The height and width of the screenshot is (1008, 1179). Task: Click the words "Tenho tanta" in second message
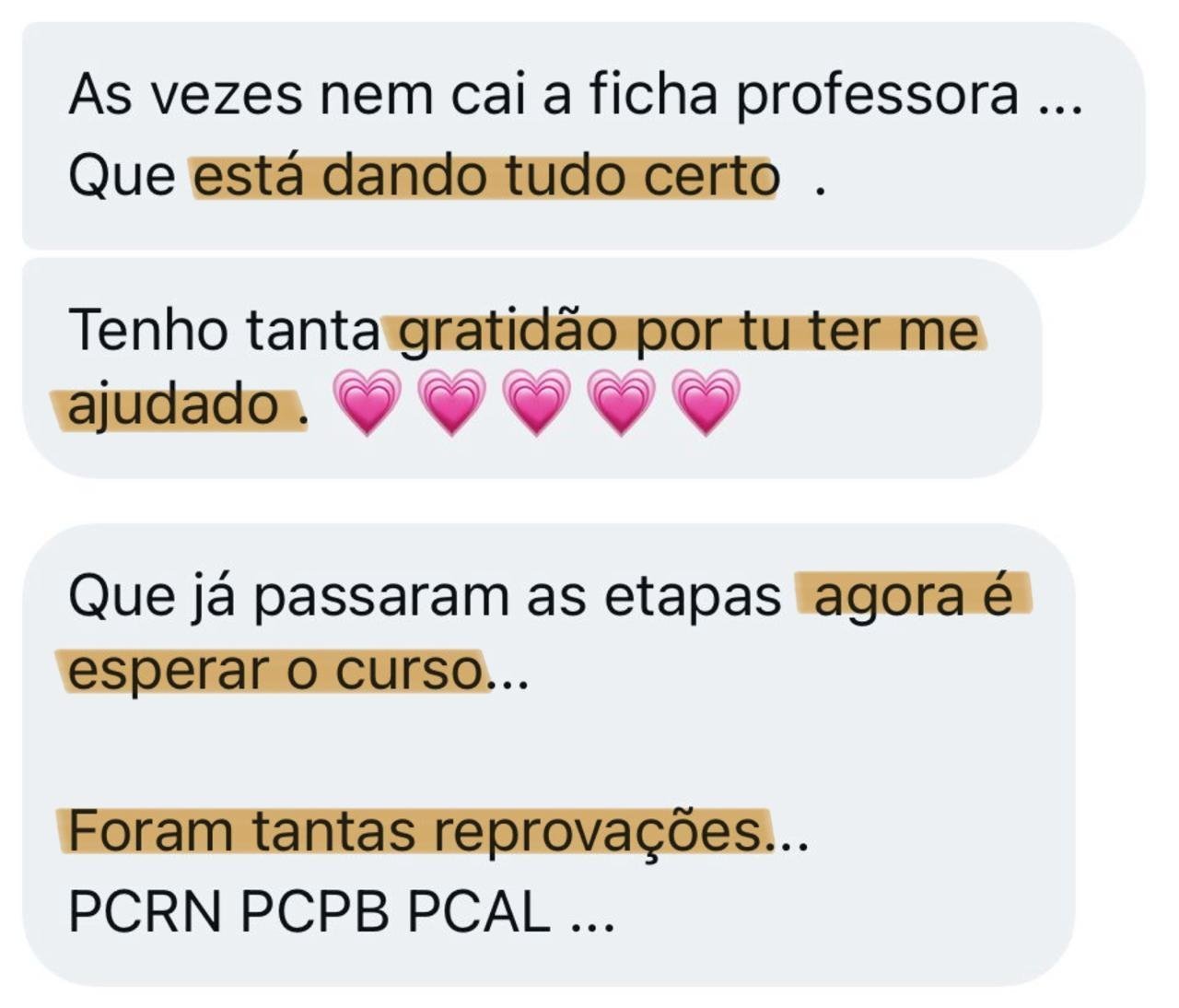(x=225, y=330)
